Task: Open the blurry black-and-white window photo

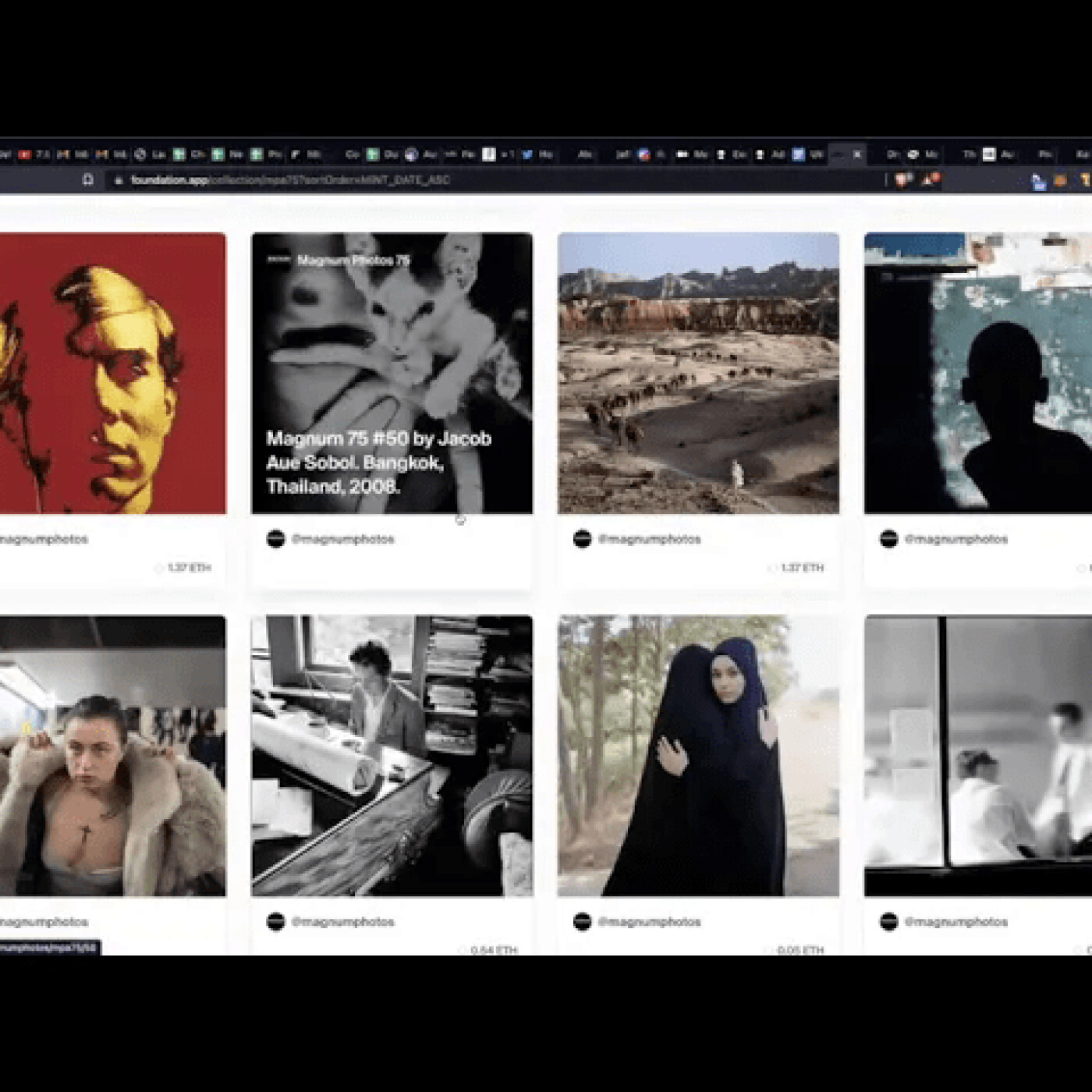Action: click(978, 756)
